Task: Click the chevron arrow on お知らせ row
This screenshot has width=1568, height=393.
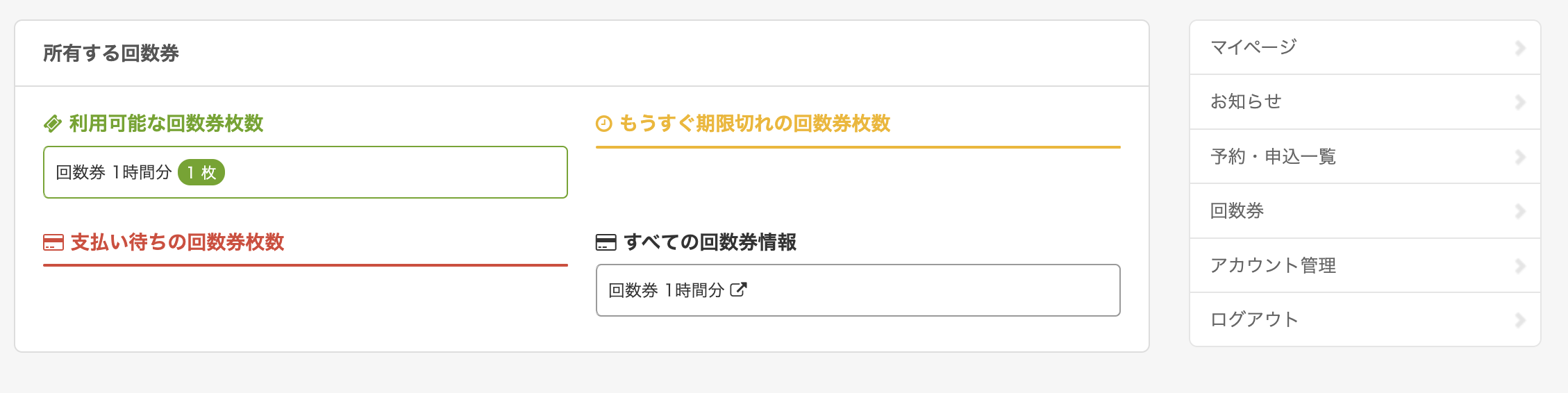Action: point(1520,102)
